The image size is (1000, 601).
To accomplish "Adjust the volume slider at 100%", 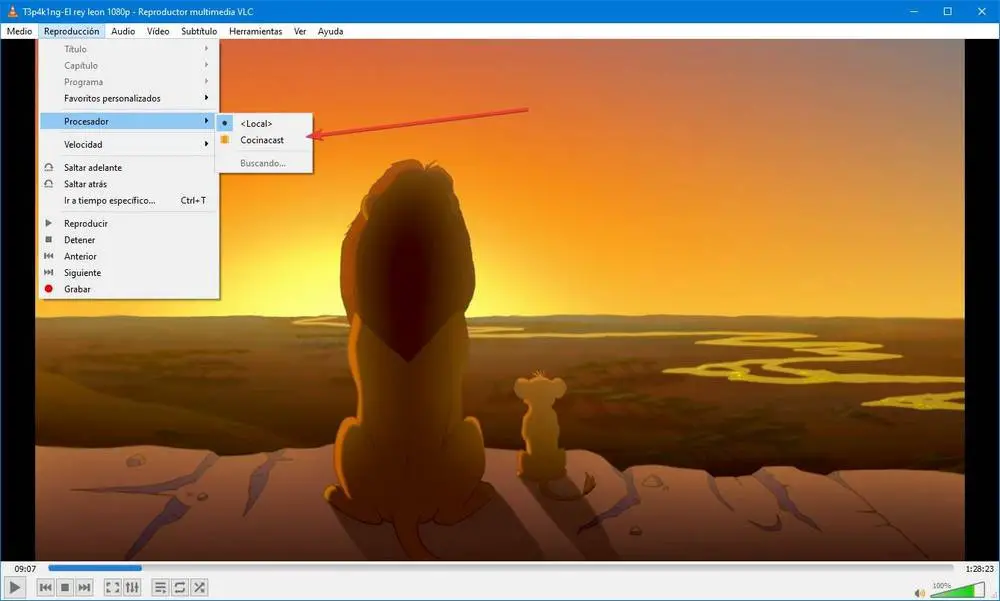I will click(958, 590).
